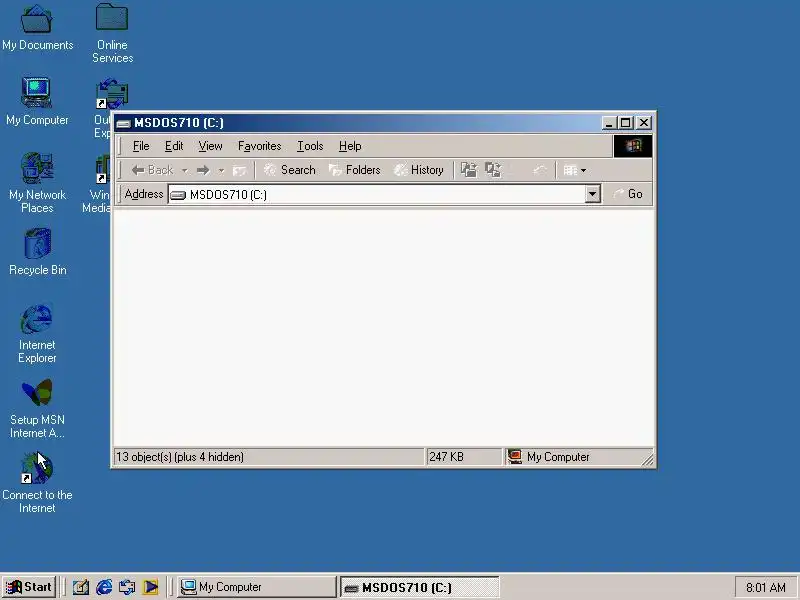Open the Help menu
This screenshot has width=800, height=600.
(x=350, y=146)
